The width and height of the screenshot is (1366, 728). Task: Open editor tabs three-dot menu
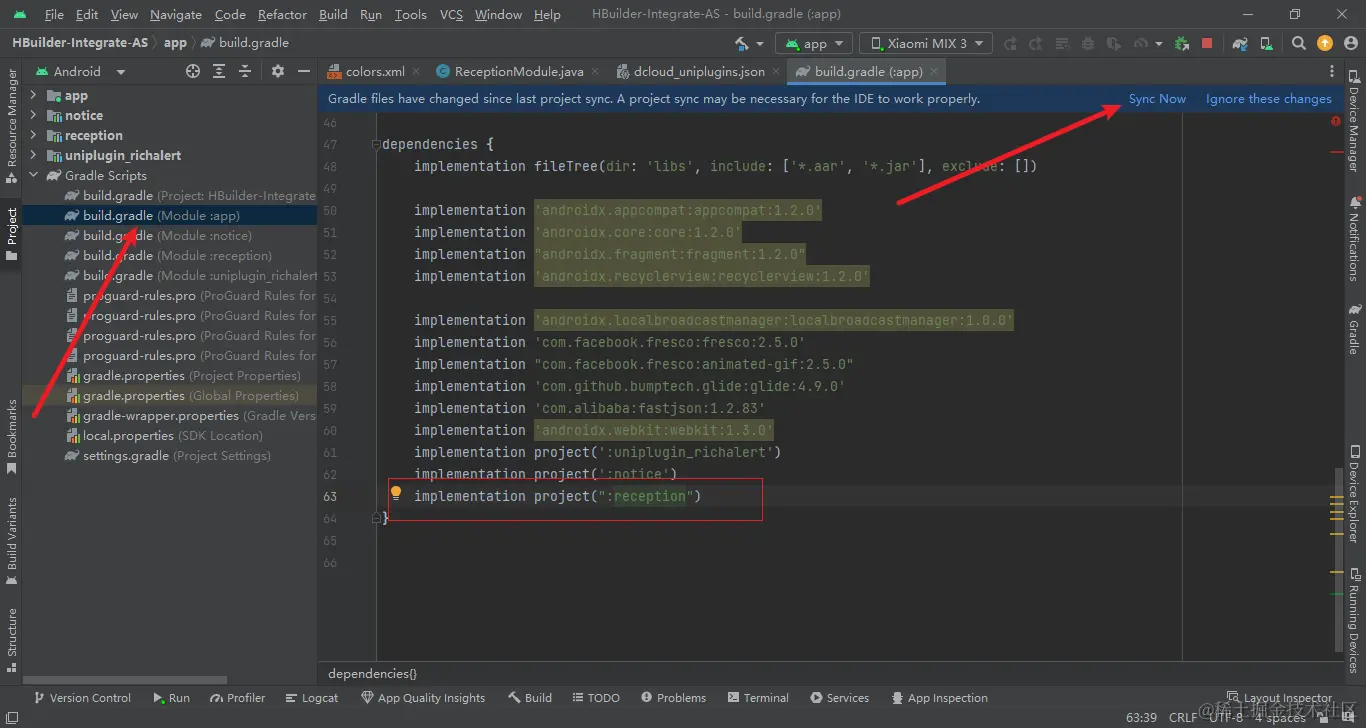(x=1332, y=71)
